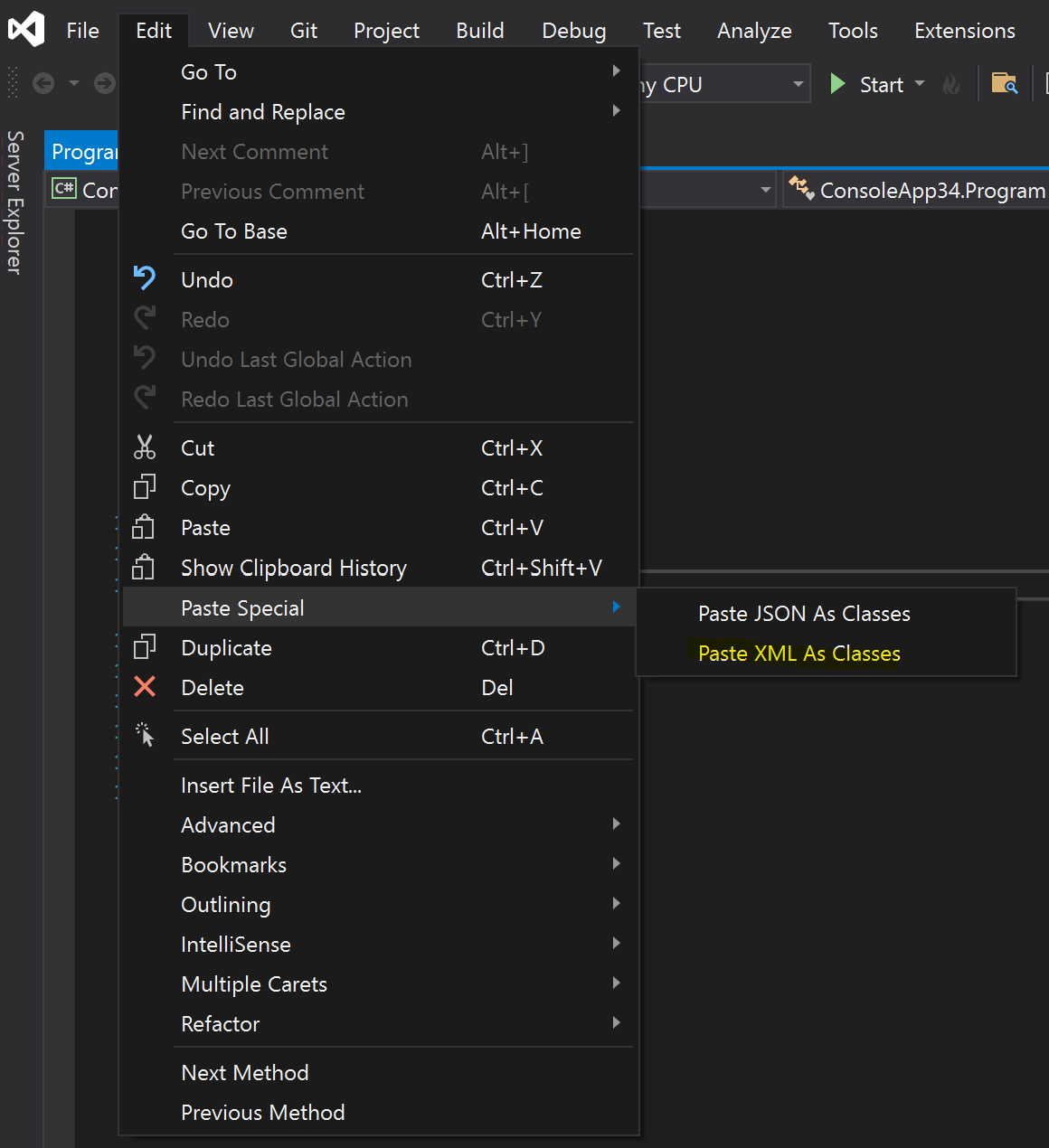This screenshot has height=1148, width=1049.
Task: Open the View menu
Action: tap(231, 31)
